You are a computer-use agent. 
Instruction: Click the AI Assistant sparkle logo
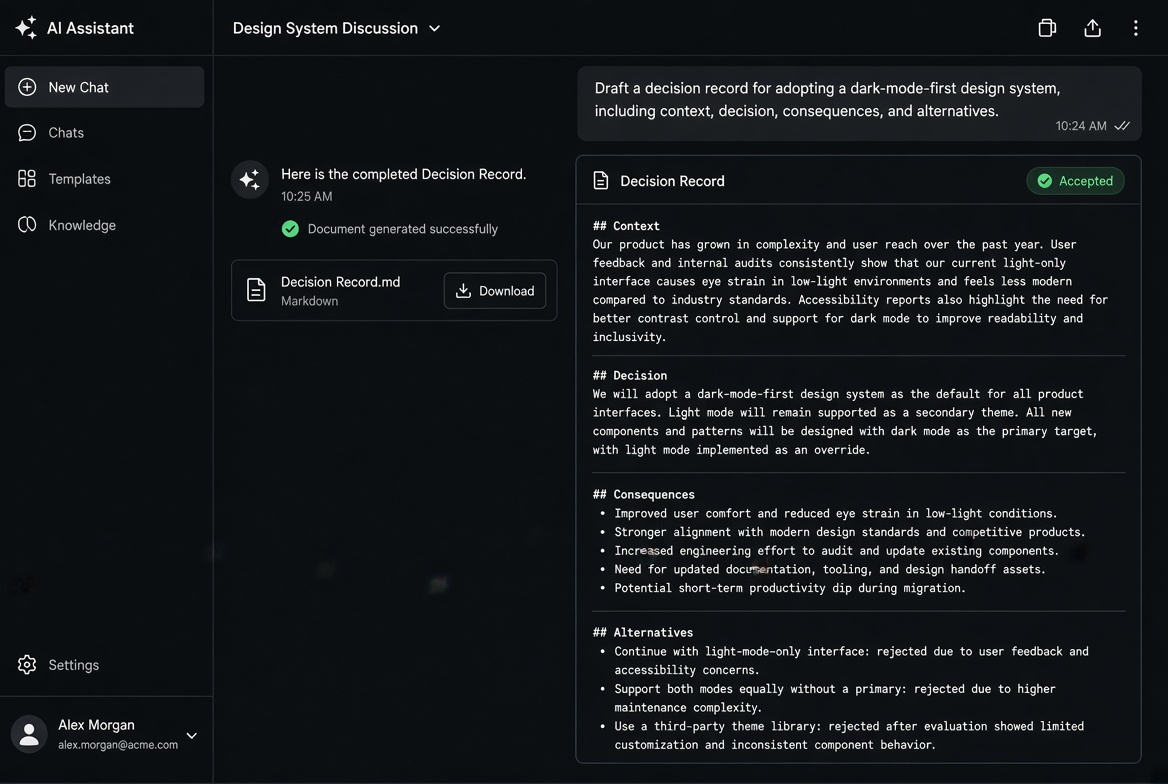(x=25, y=28)
